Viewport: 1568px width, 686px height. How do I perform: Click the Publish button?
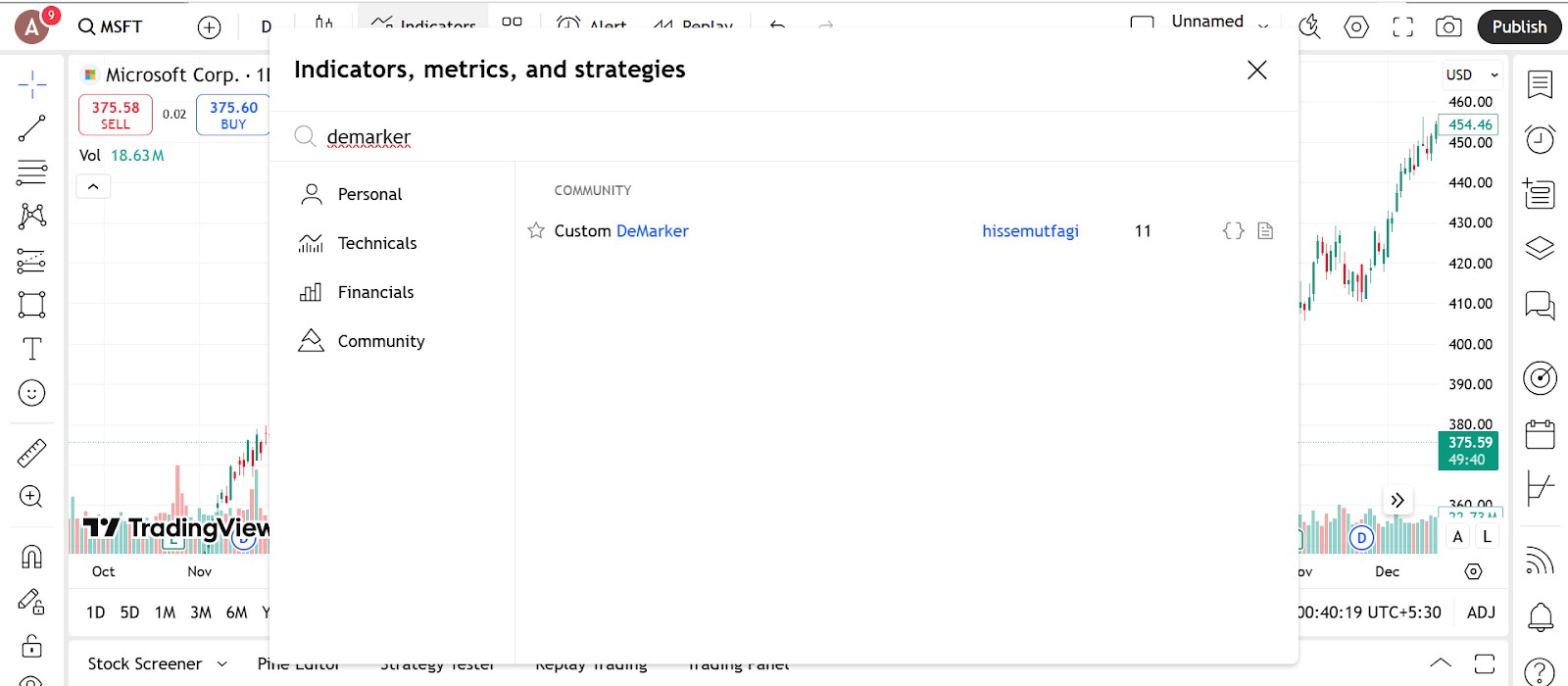tap(1519, 27)
